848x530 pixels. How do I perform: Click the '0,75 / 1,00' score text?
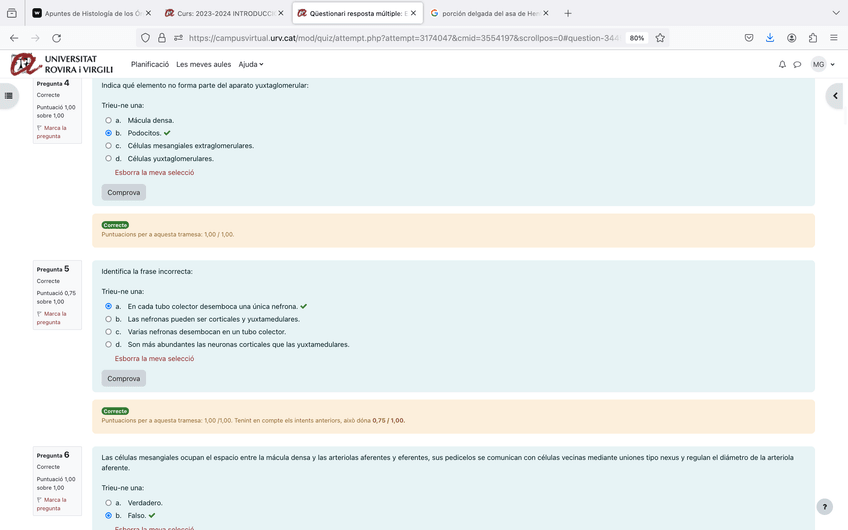pyautogui.click(x=388, y=420)
